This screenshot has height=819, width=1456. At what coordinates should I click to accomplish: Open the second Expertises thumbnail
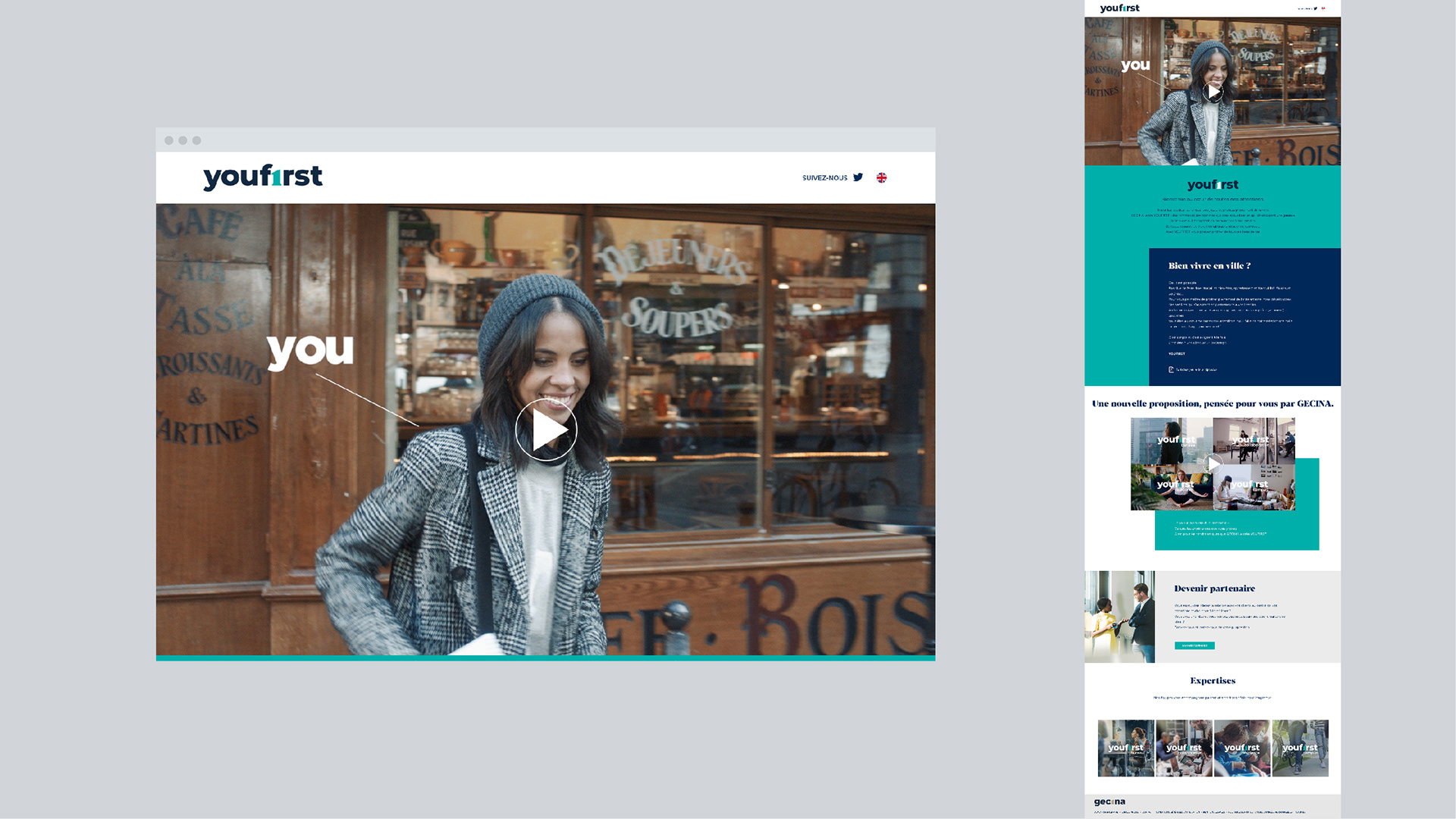[x=1184, y=748]
